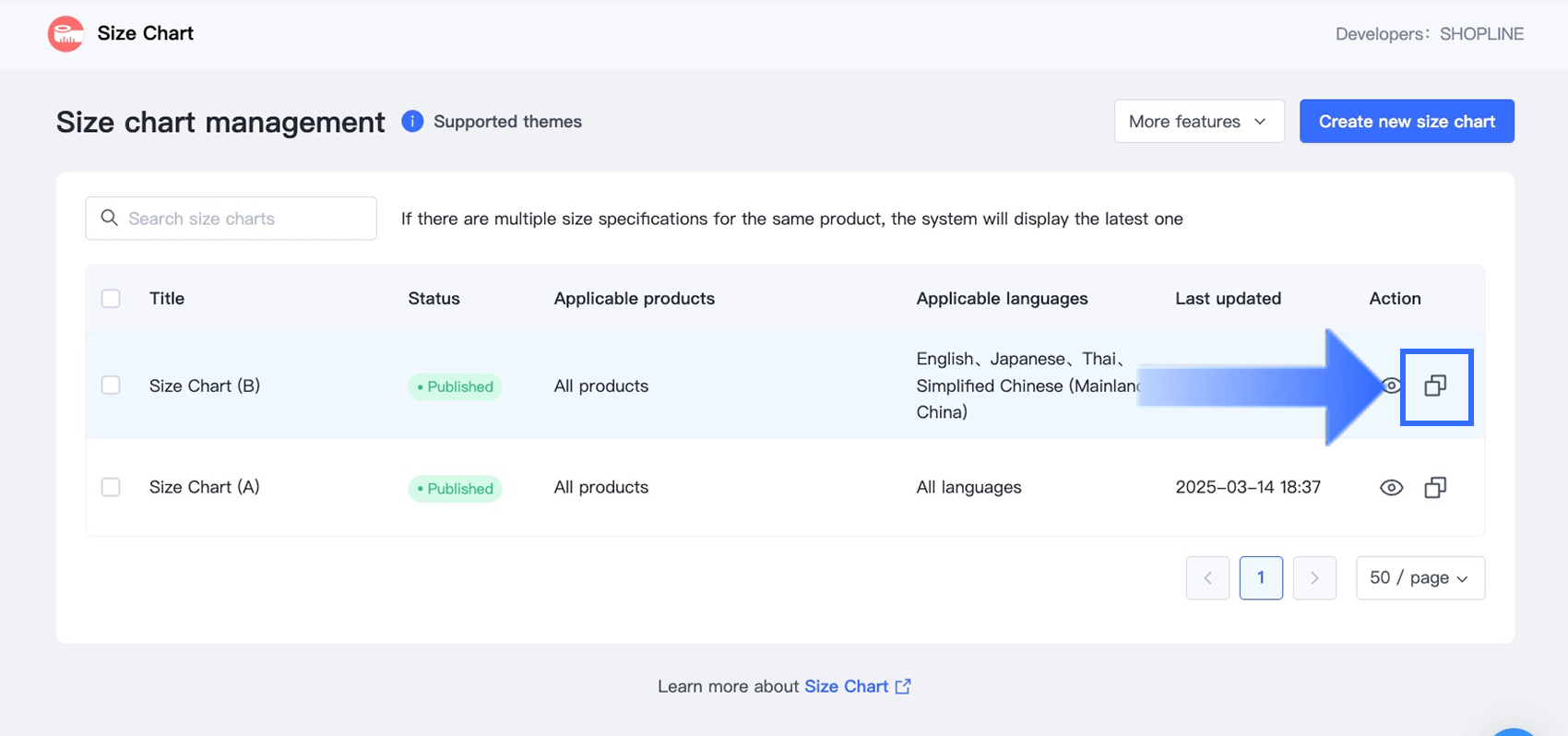Preview Size Chart (B) with eye icon

1393,386
